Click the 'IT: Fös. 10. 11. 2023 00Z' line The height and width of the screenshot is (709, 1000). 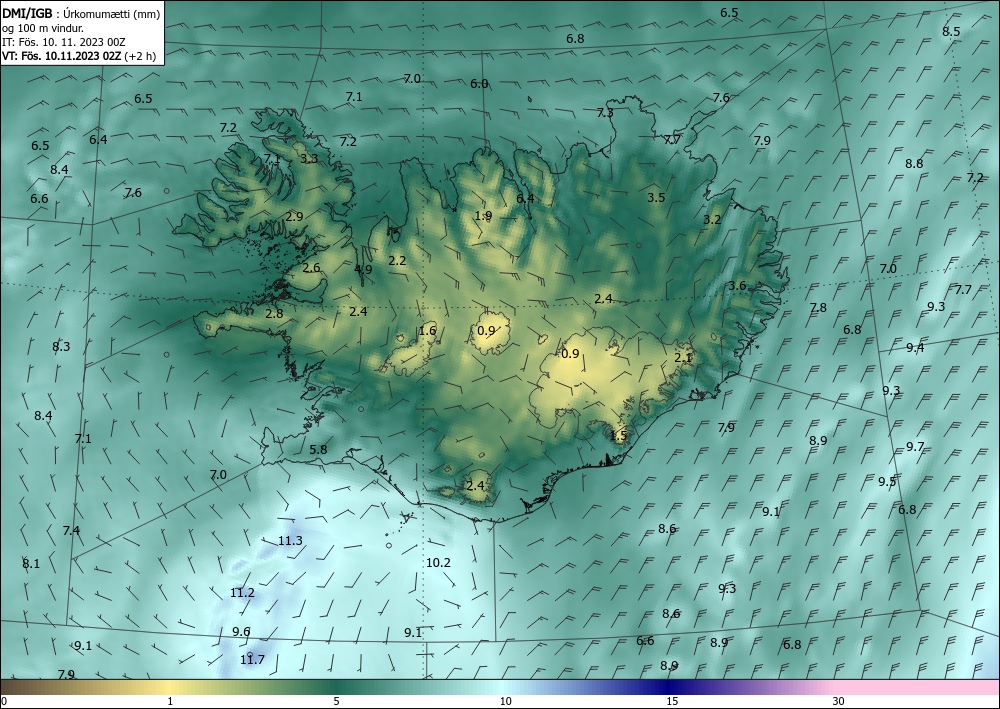(x=64, y=42)
